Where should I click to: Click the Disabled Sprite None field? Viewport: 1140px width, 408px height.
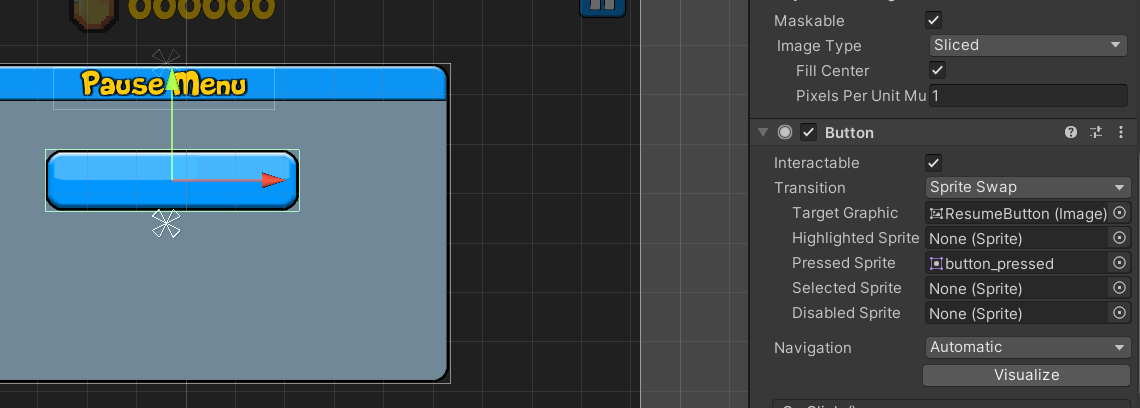1018,313
